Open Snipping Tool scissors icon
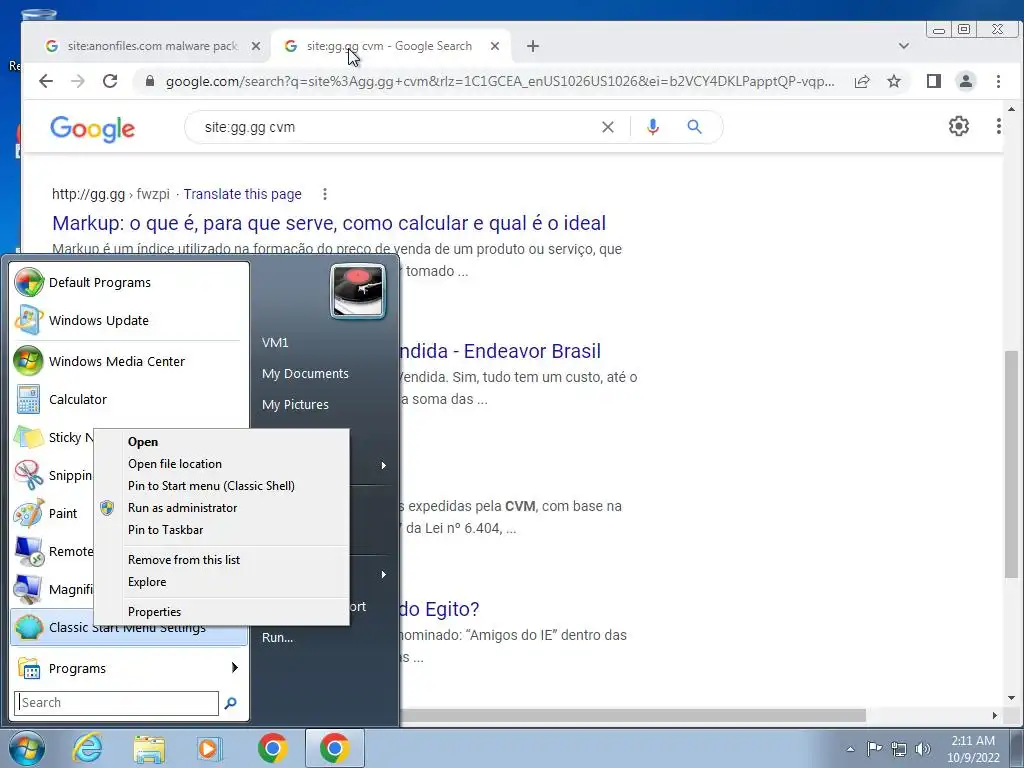The image size is (1024, 768). coord(28,475)
